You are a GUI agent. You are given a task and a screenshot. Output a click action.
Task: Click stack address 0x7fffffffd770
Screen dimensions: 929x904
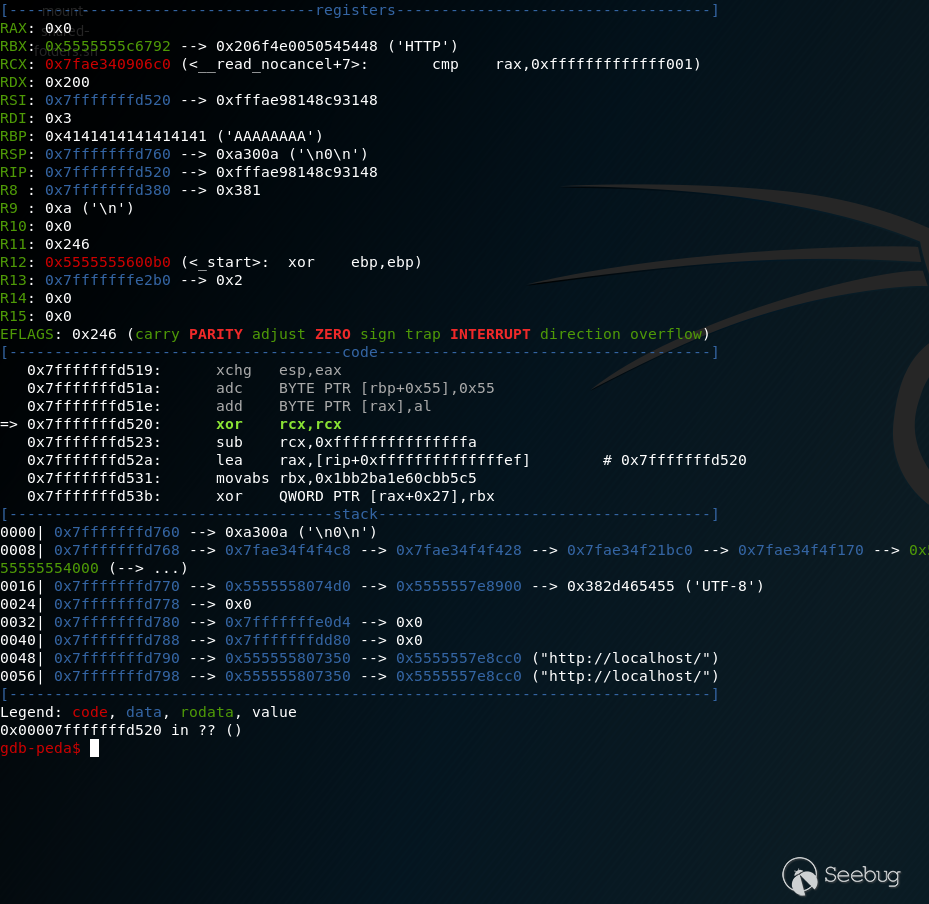(x=117, y=586)
